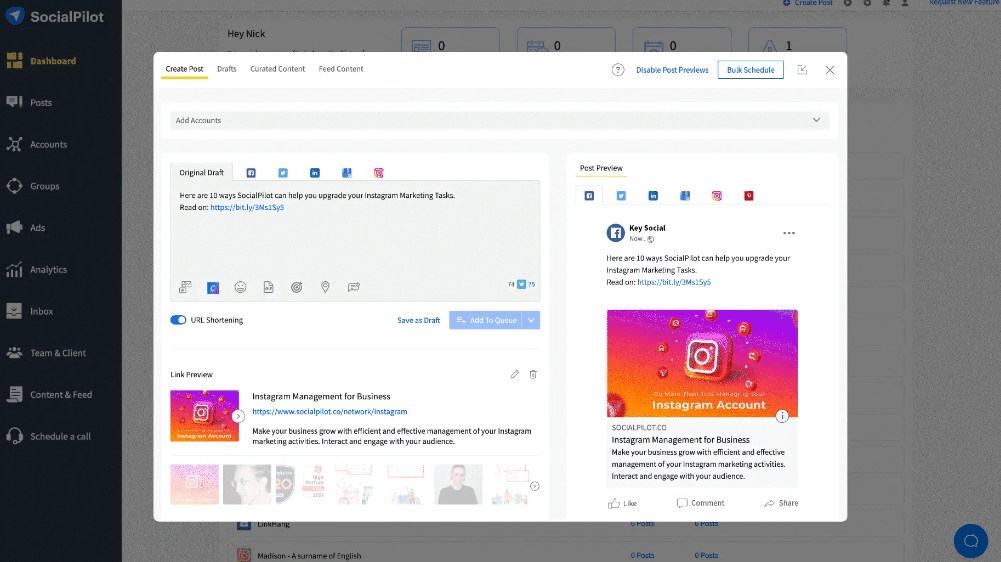The width and height of the screenshot is (1001, 562).
Task: Open the Facebook tab beside Original Draft
Action: 251,173
